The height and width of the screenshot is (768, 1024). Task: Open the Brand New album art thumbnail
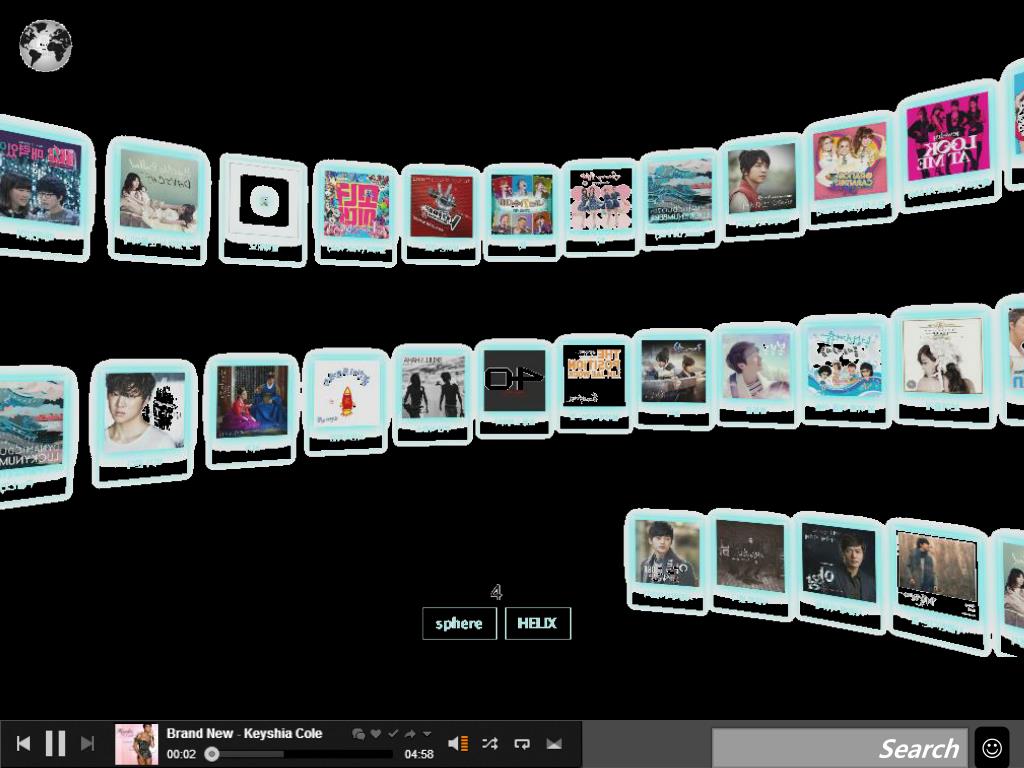click(x=136, y=744)
